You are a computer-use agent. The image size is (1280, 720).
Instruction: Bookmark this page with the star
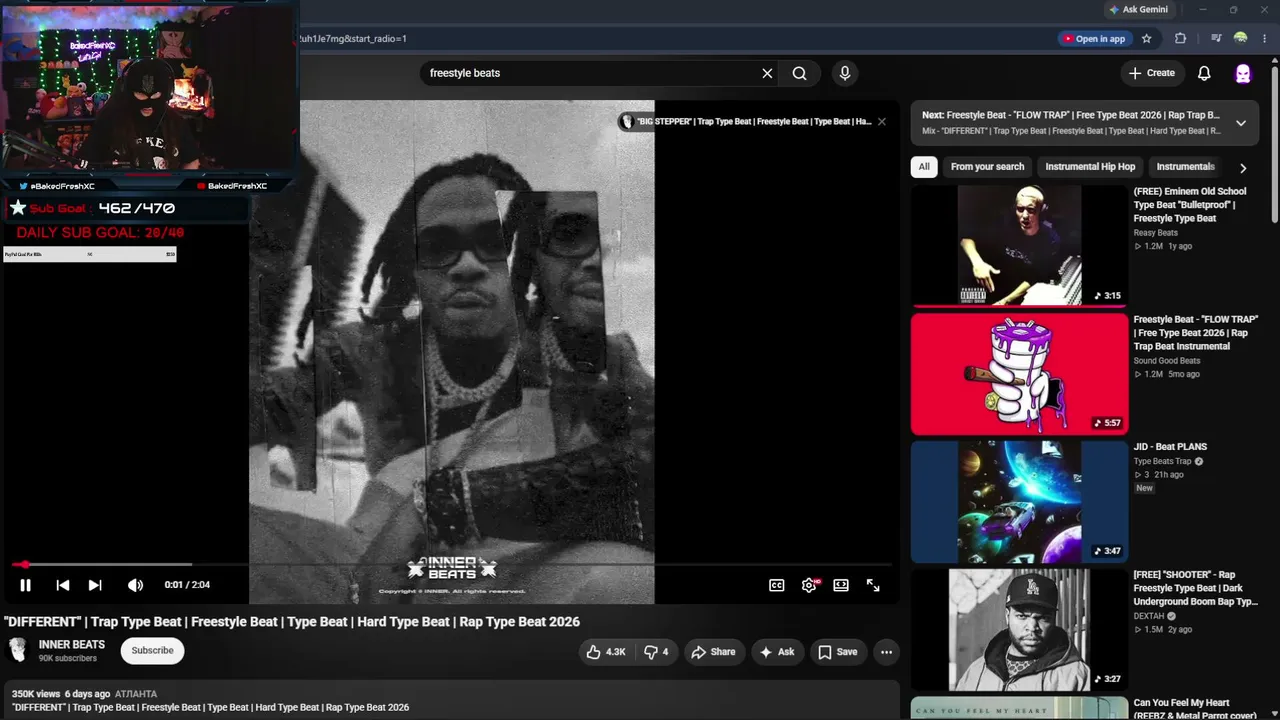click(x=1147, y=39)
